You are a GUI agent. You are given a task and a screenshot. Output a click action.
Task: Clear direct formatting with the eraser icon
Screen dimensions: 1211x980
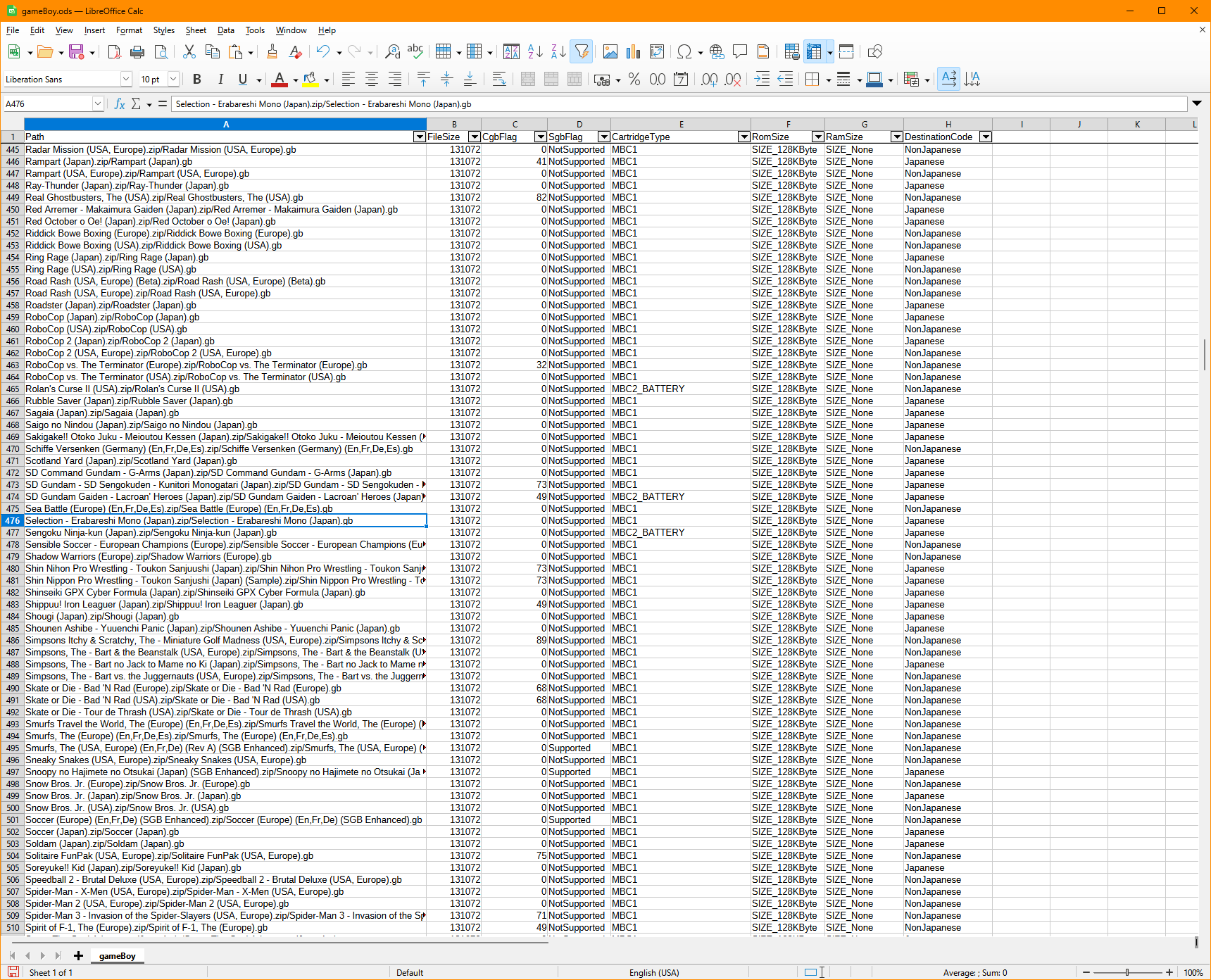click(x=296, y=51)
